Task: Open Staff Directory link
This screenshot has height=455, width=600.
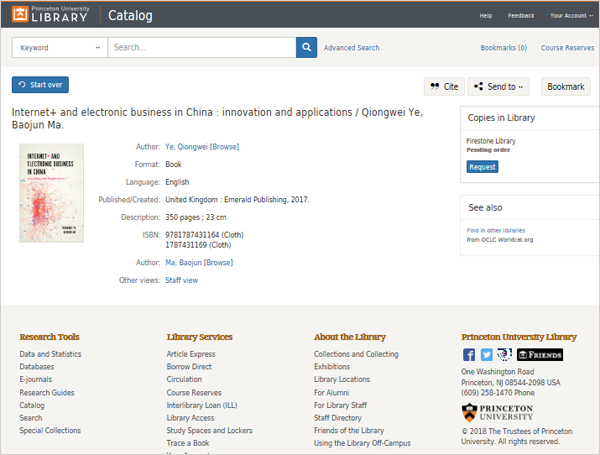Action: 338,418
